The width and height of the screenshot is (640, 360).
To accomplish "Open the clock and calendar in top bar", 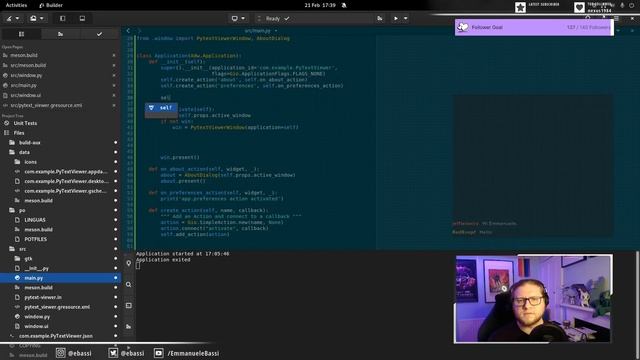I will click(320, 5).
